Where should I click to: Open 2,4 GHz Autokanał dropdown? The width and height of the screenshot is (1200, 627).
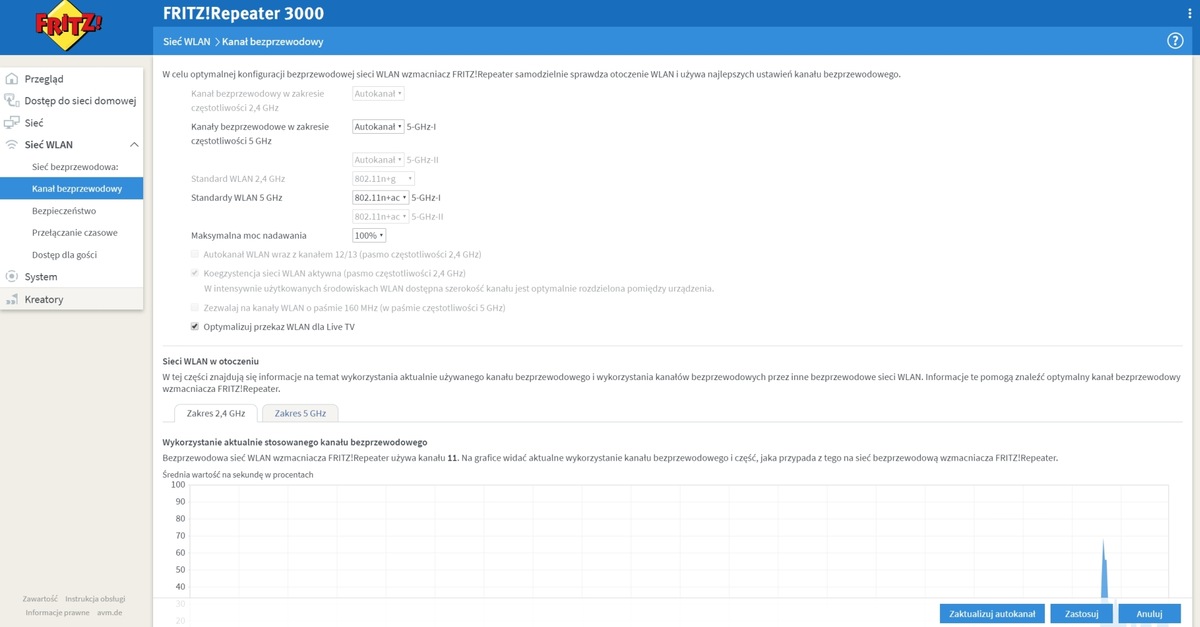(x=378, y=93)
